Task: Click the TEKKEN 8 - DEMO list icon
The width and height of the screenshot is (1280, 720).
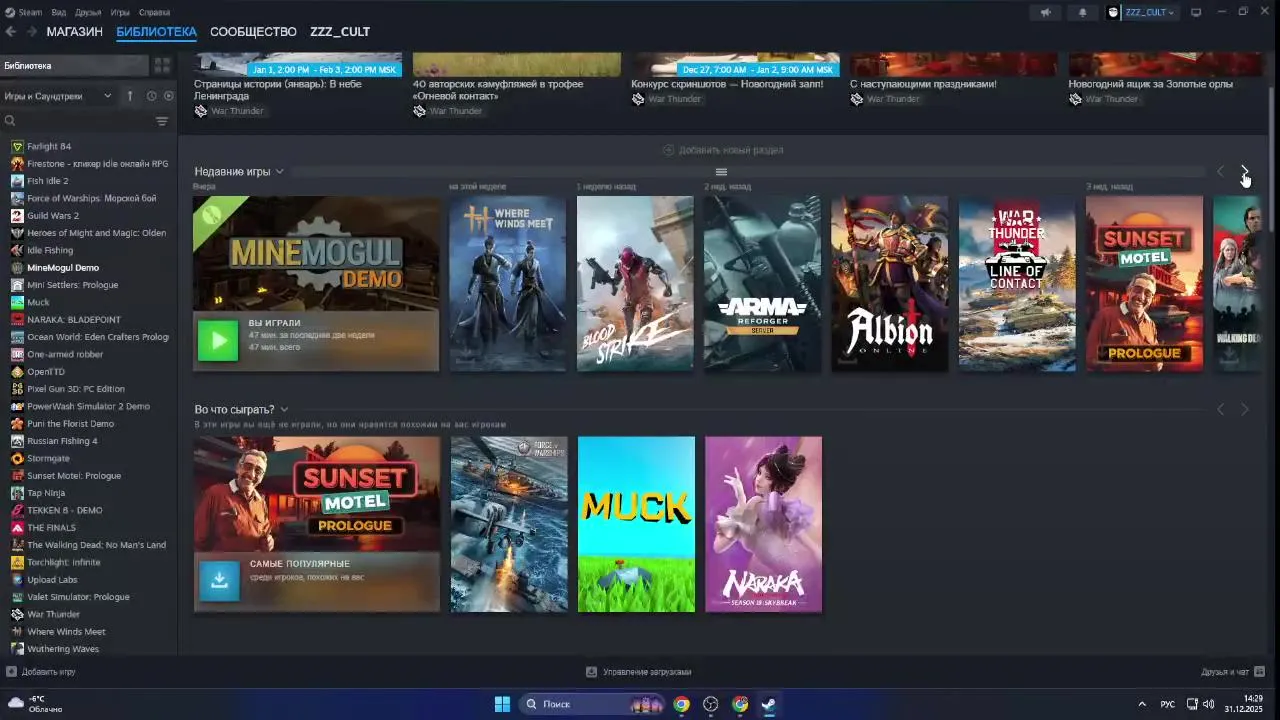Action: 17,510
